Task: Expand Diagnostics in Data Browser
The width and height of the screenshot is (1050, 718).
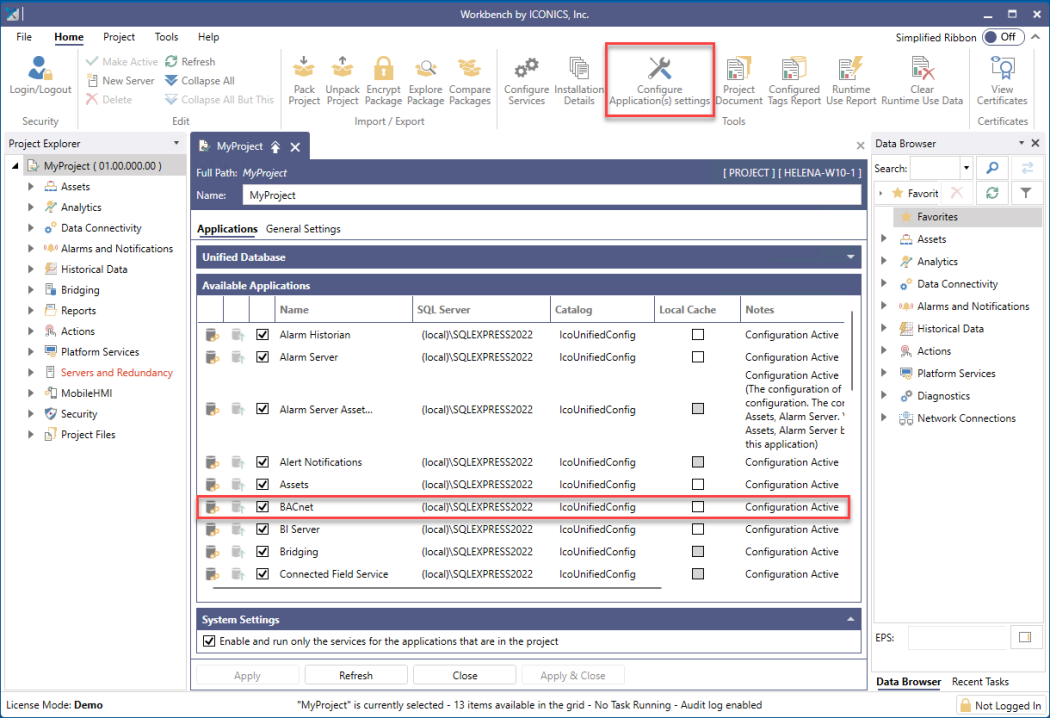Action: point(883,395)
